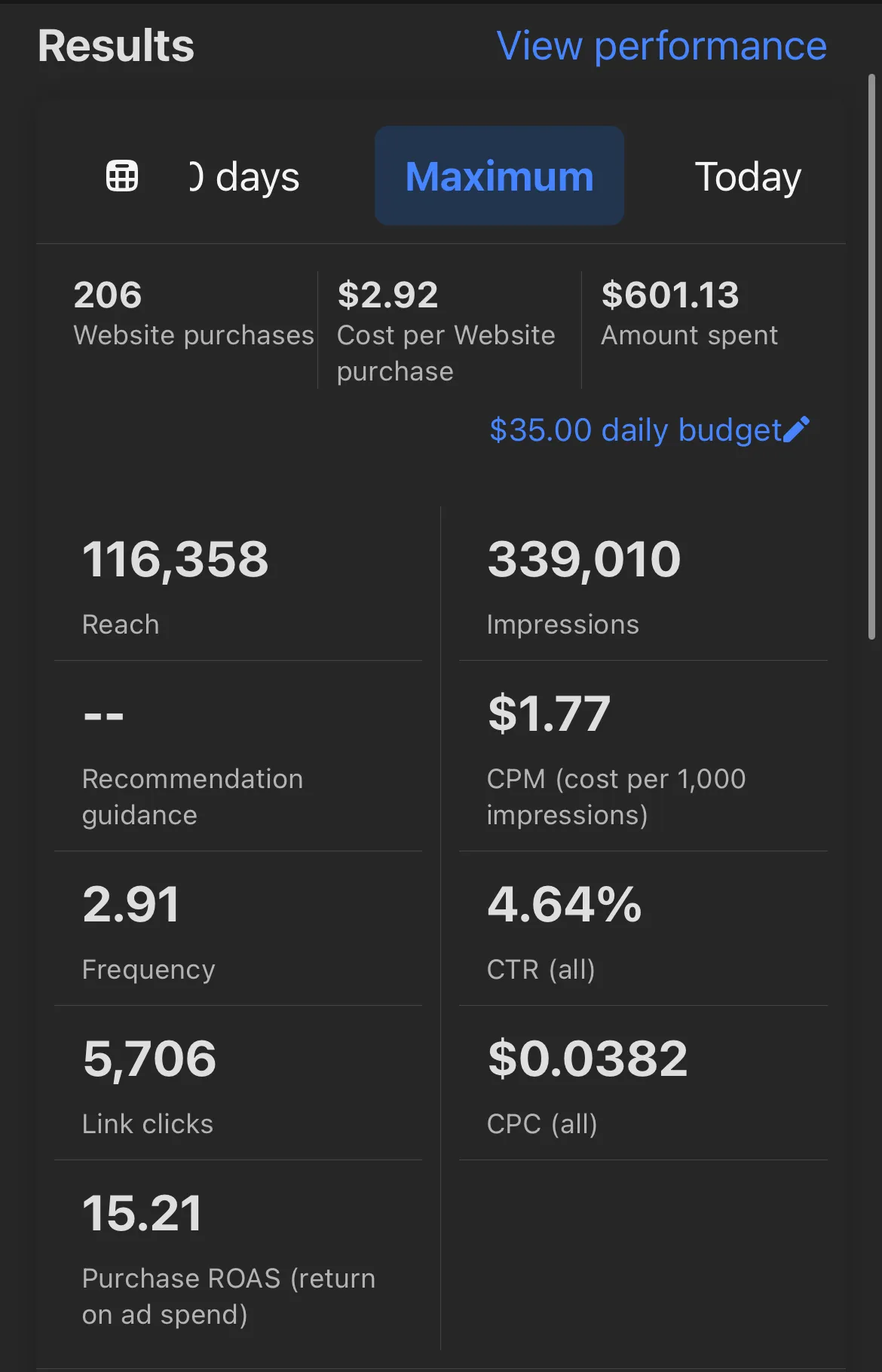Screen dimensions: 882x1372
Task: Open the calendar date picker icon
Action: coord(122,176)
